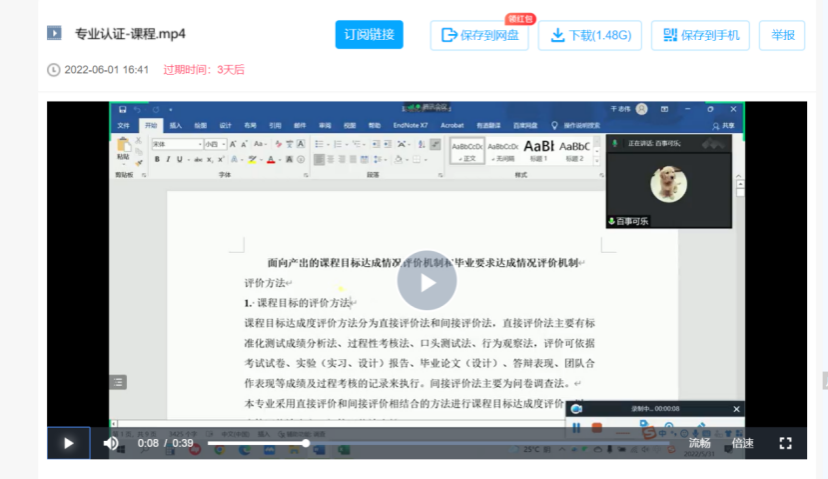Click the Bold icon in Word ribbon
828x479 pixels.
point(158,159)
